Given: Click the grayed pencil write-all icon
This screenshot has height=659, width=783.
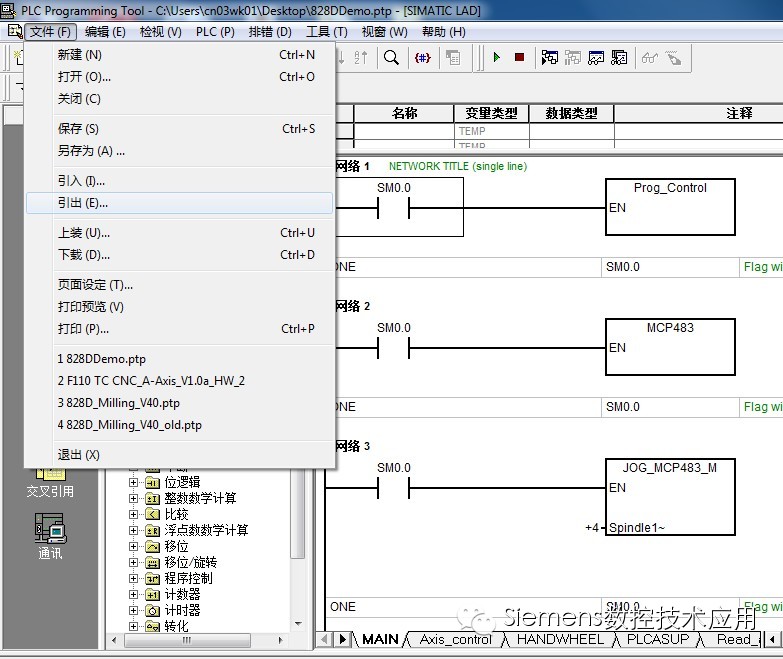Looking at the screenshot, I should tap(673, 57).
